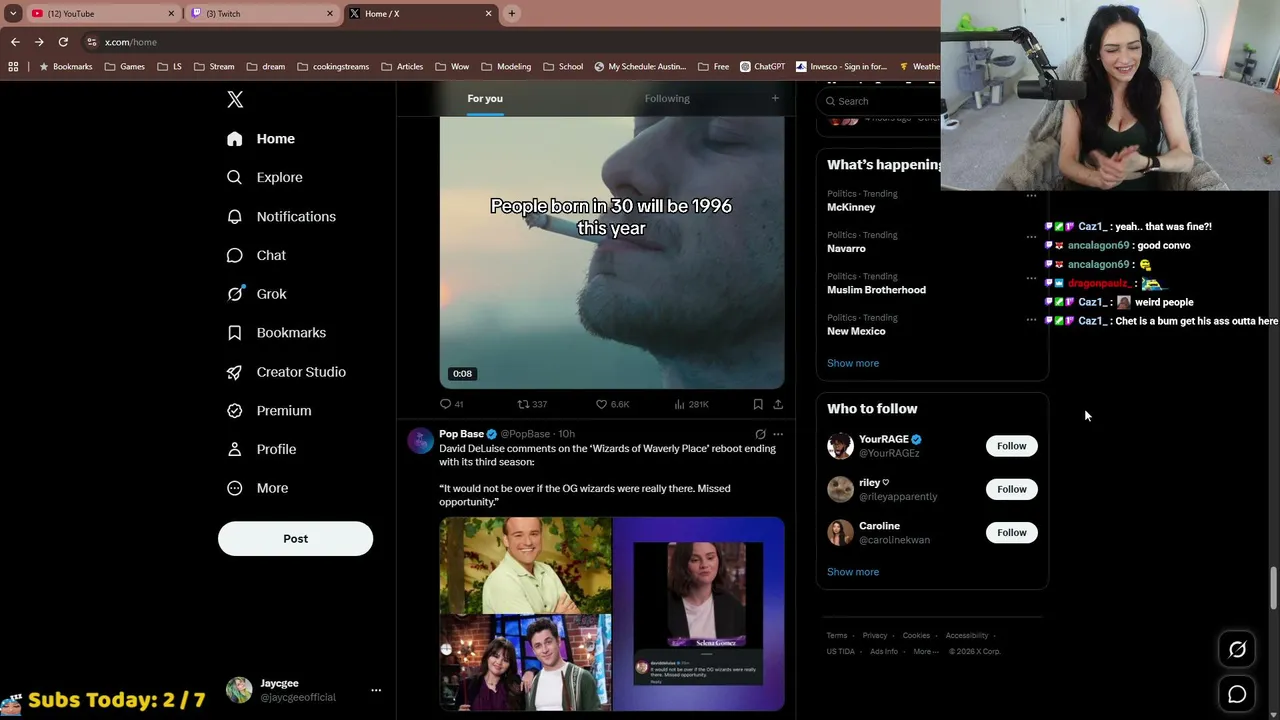
Task: Follow riley
Action: (1011, 489)
